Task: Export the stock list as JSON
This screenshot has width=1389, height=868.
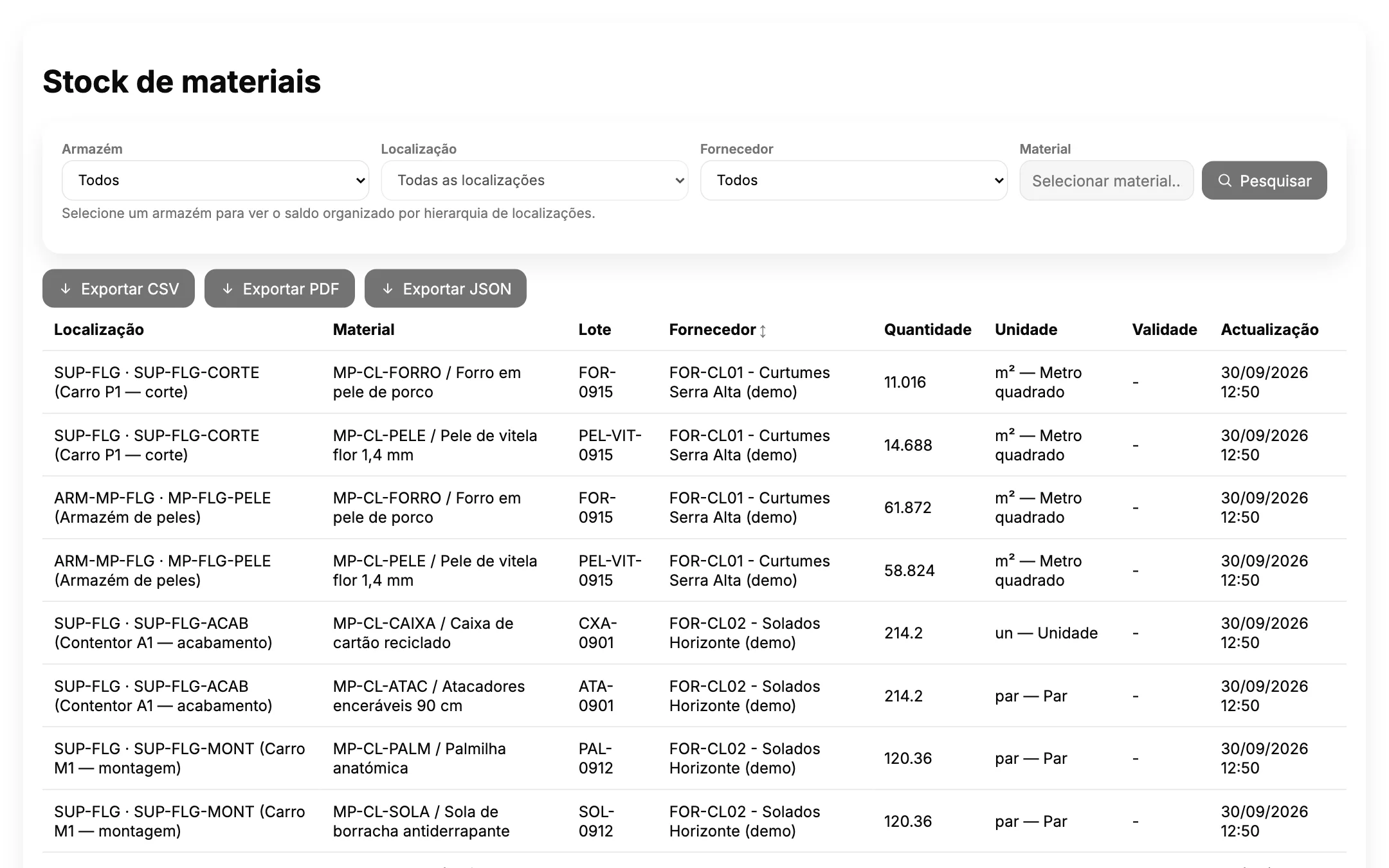Action: pyautogui.click(x=446, y=289)
